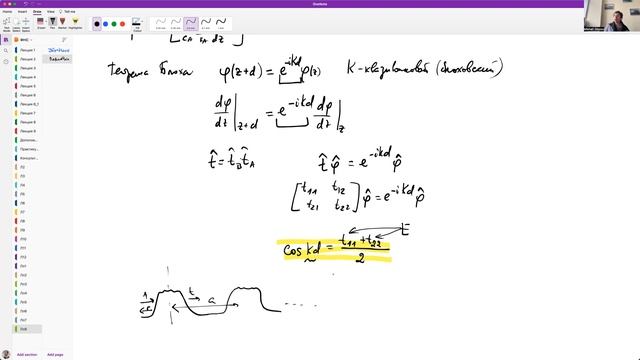Click Add page
This screenshot has width=640, height=360.
coord(55,355)
